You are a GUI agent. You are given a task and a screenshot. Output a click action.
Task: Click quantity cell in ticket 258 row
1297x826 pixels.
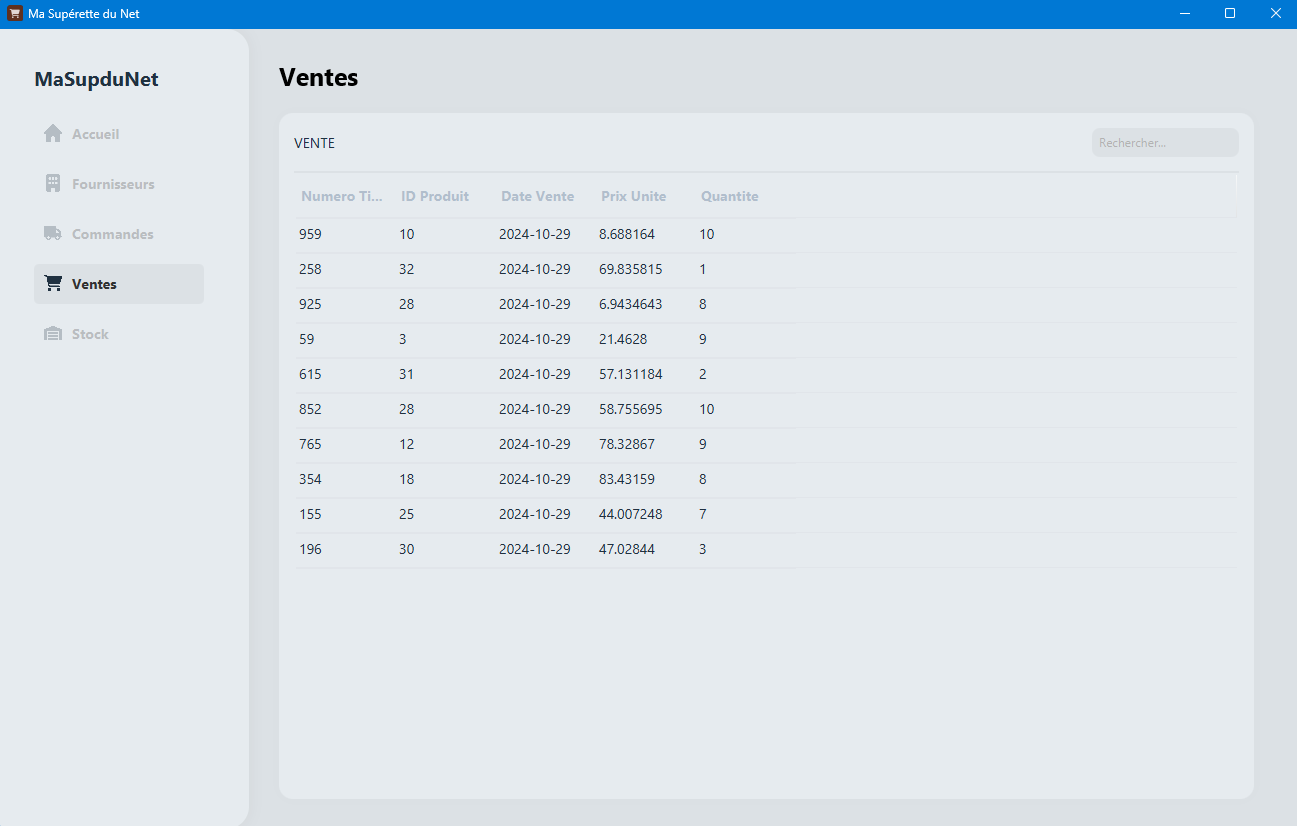tap(745, 269)
